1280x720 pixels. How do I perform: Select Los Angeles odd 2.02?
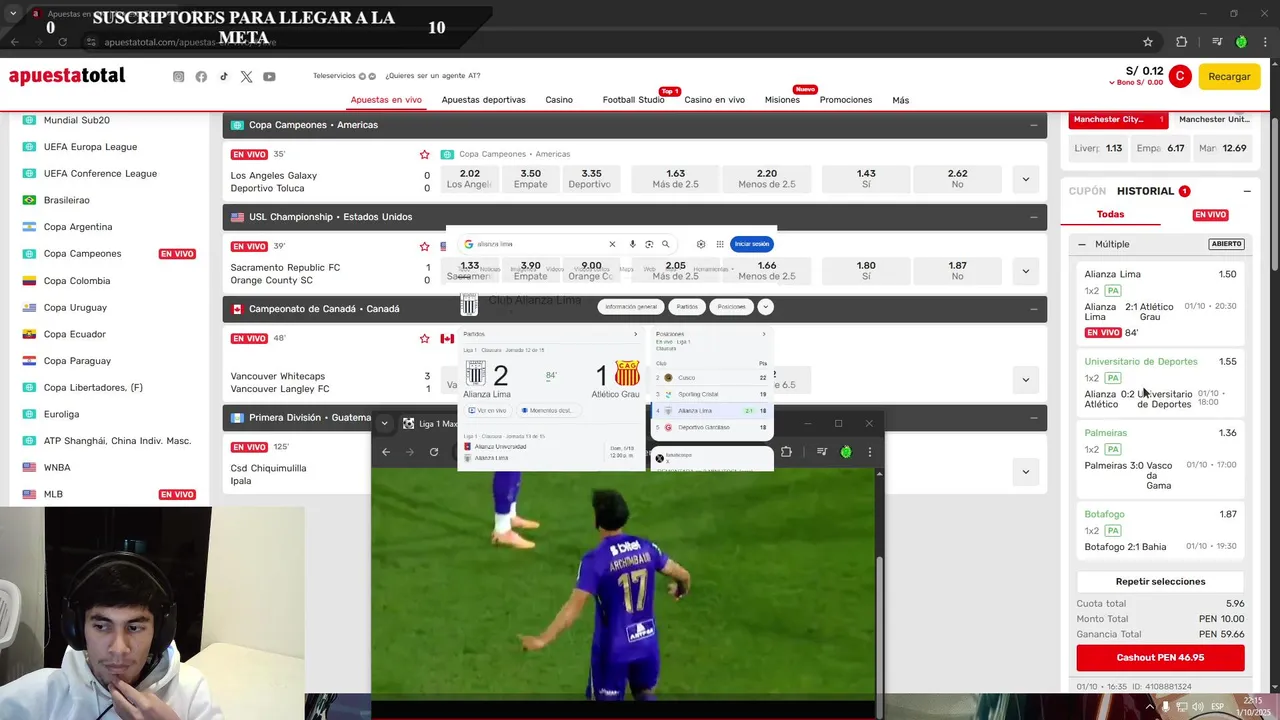point(469,179)
